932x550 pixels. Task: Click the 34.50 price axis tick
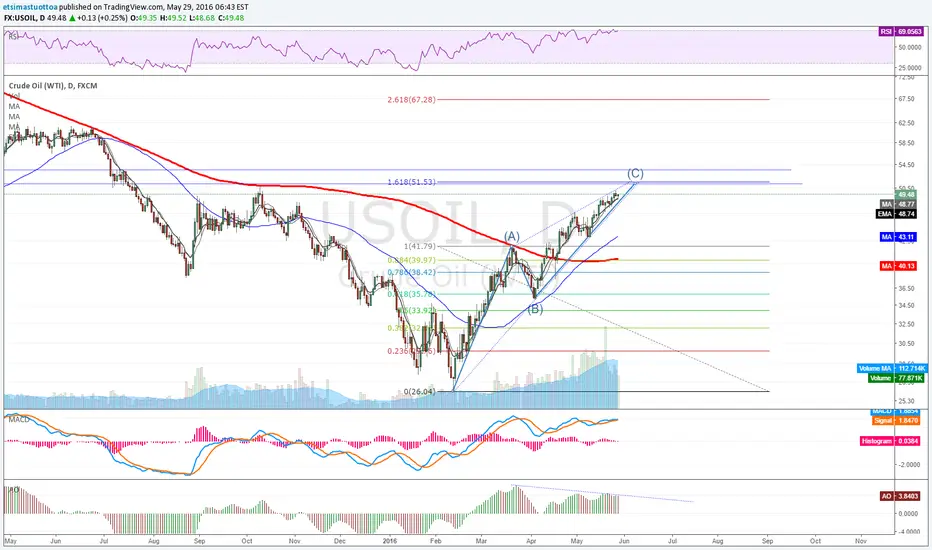pyautogui.click(x=906, y=305)
